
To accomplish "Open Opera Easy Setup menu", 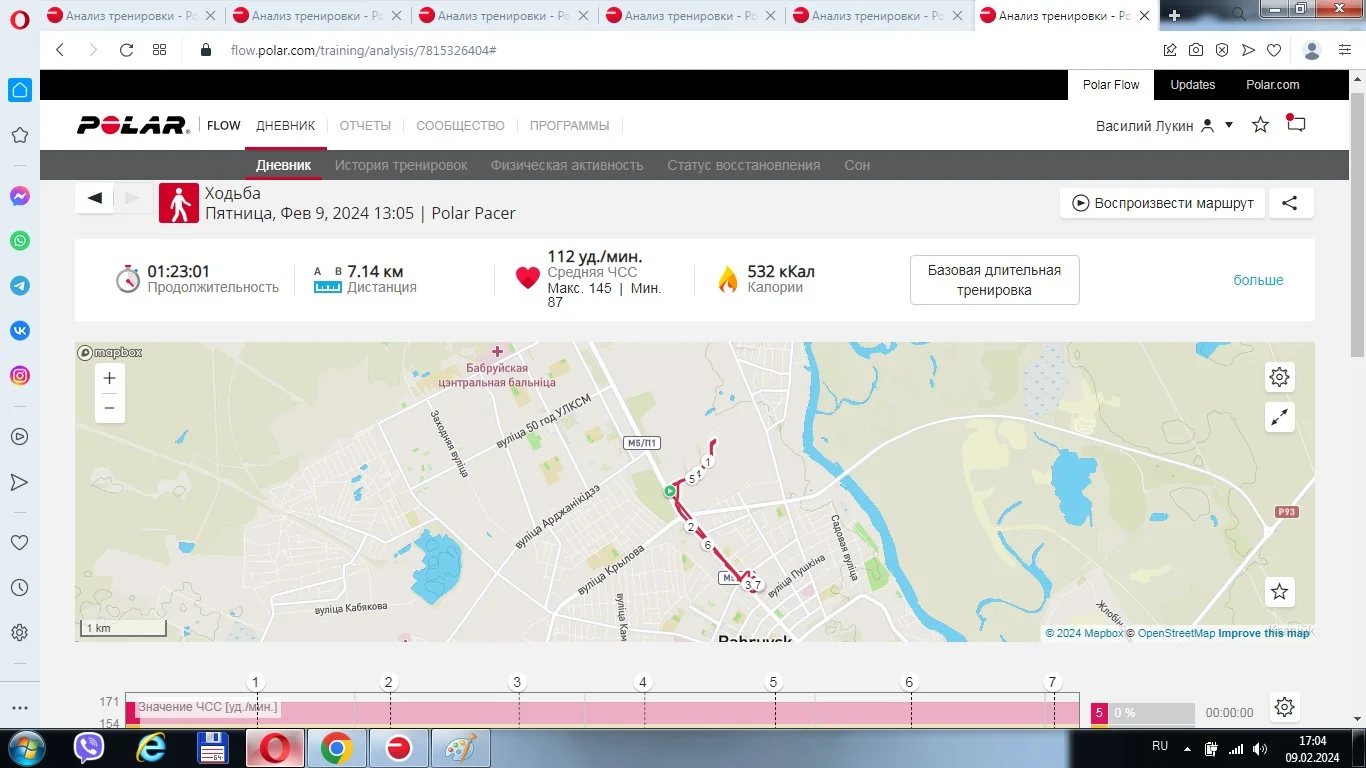I will click(x=1345, y=50).
